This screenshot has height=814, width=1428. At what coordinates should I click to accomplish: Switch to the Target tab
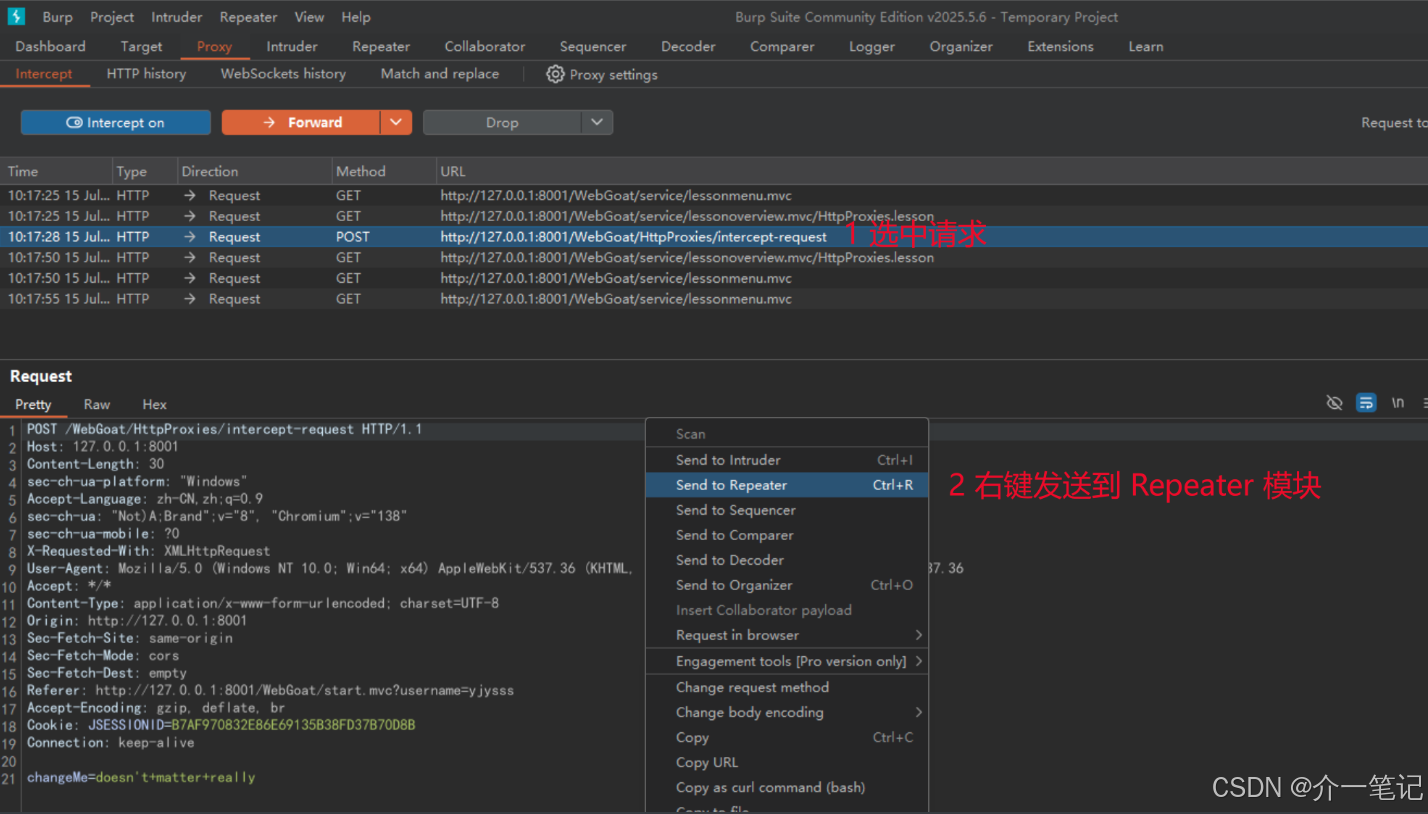click(141, 46)
